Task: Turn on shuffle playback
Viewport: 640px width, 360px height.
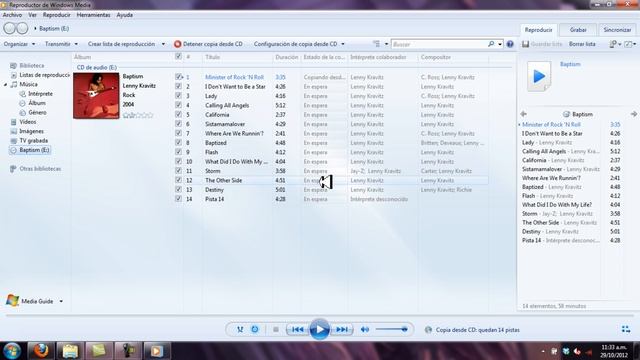Action: pos(240,329)
